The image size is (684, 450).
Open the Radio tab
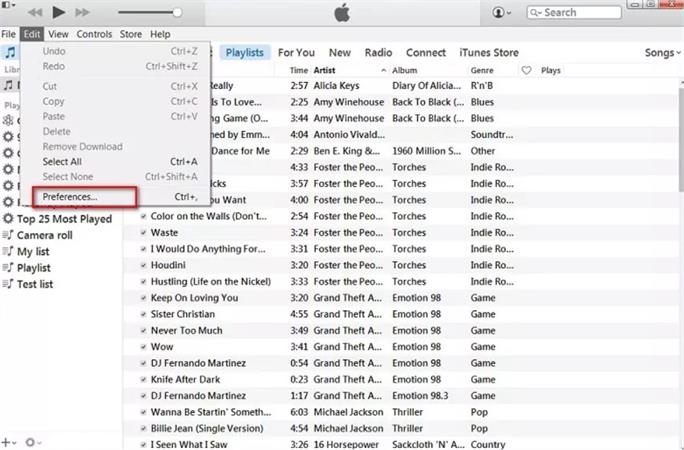(378, 53)
